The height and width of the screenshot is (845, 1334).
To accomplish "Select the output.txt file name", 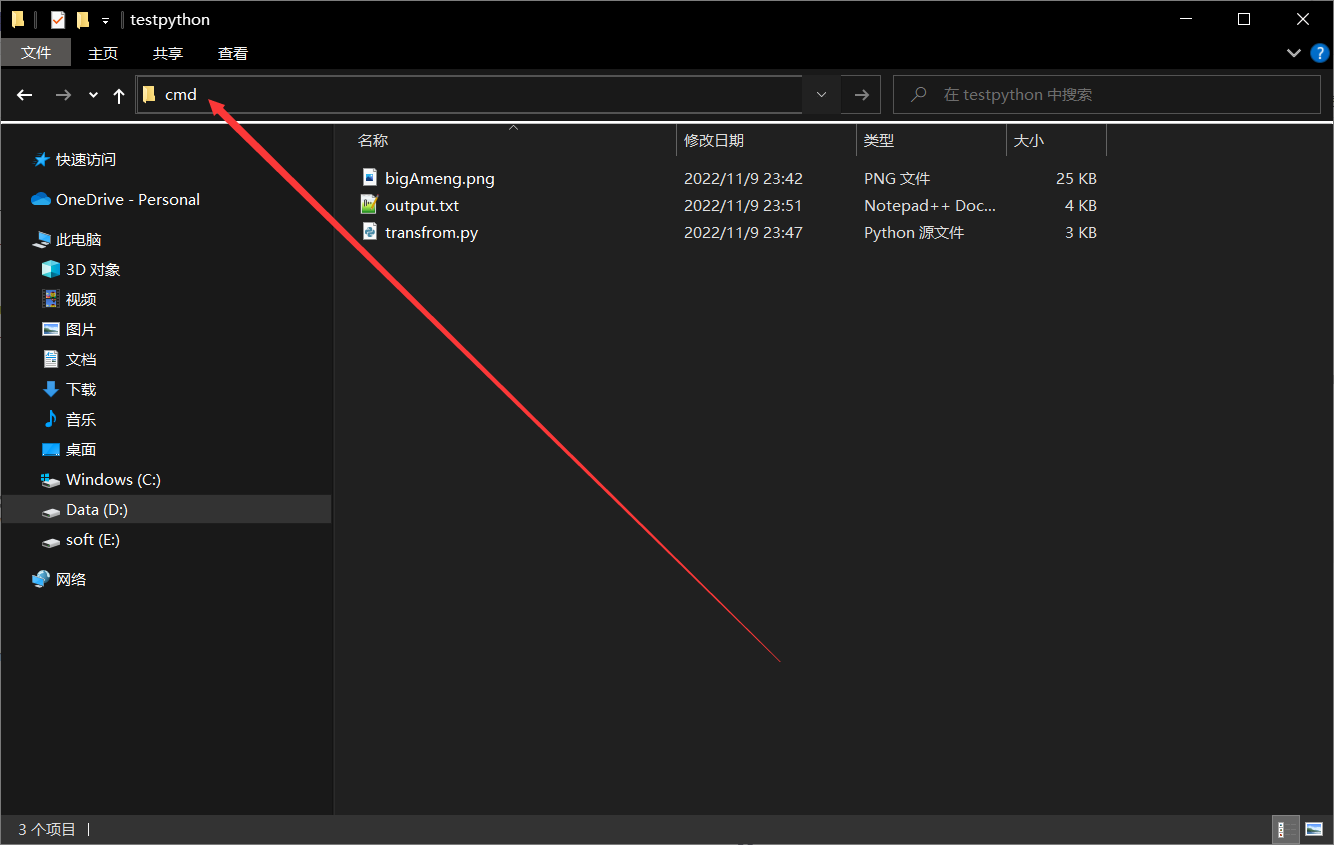I will [x=422, y=206].
